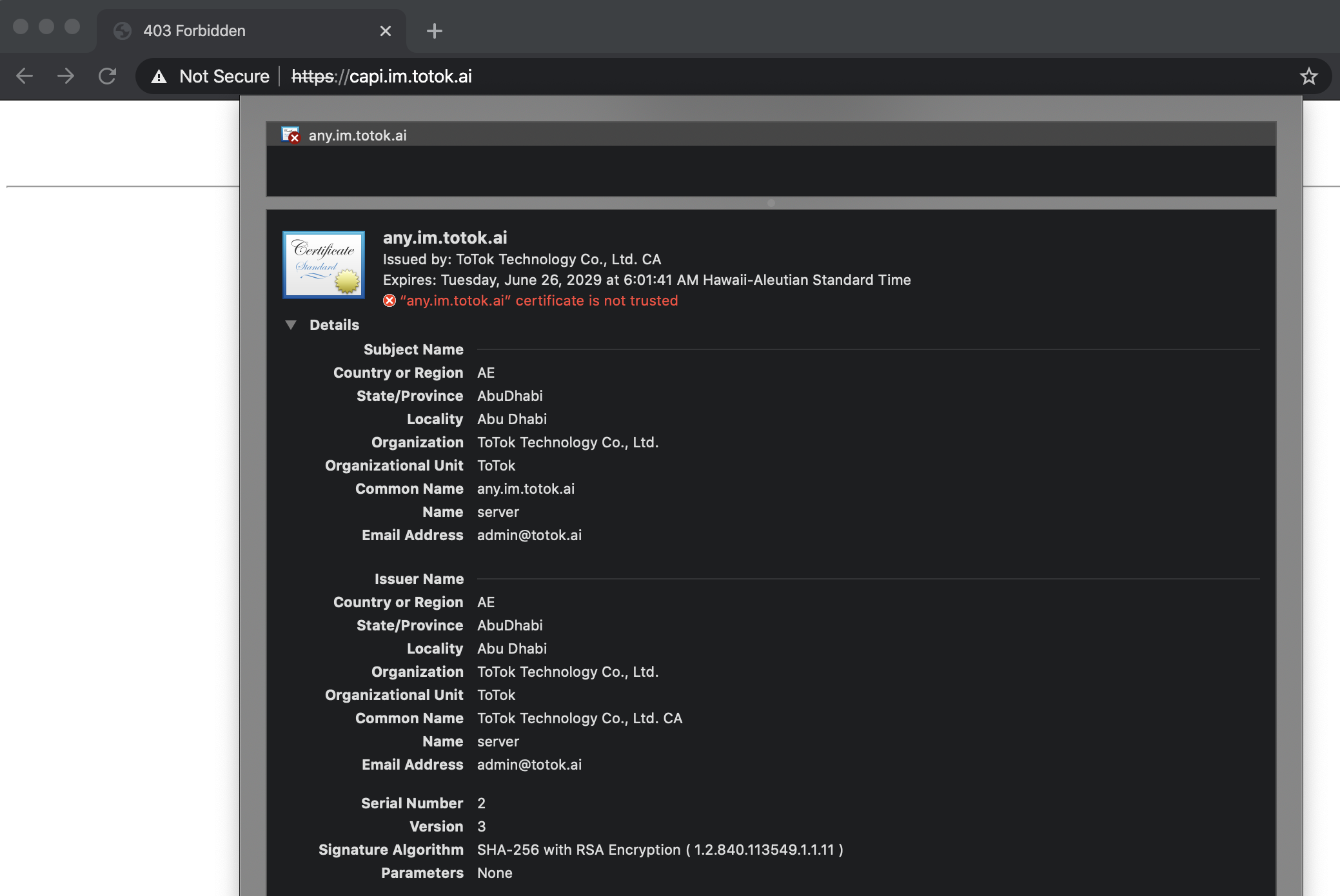Click the browser forward arrow
The image size is (1340, 896).
tap(66, 76)
